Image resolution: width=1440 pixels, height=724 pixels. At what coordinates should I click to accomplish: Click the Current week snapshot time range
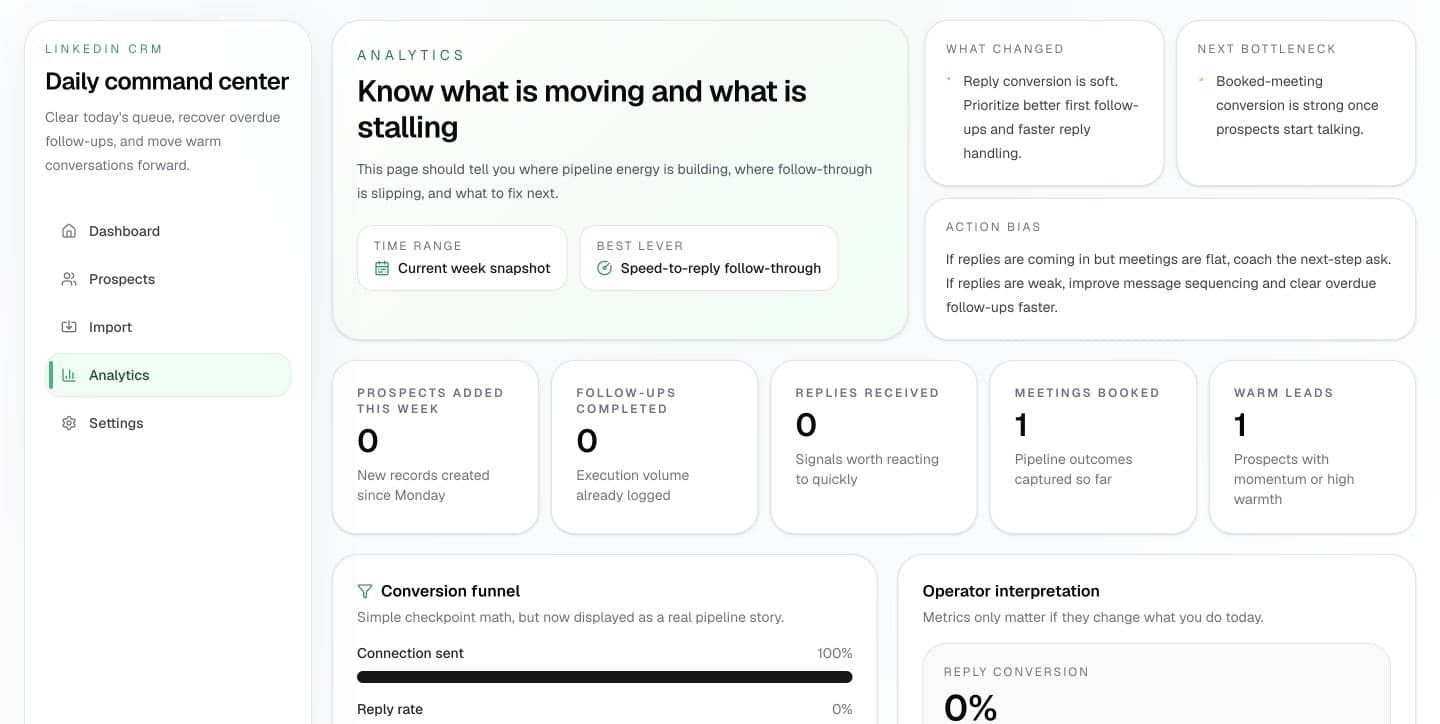click(x=462, y=258)
